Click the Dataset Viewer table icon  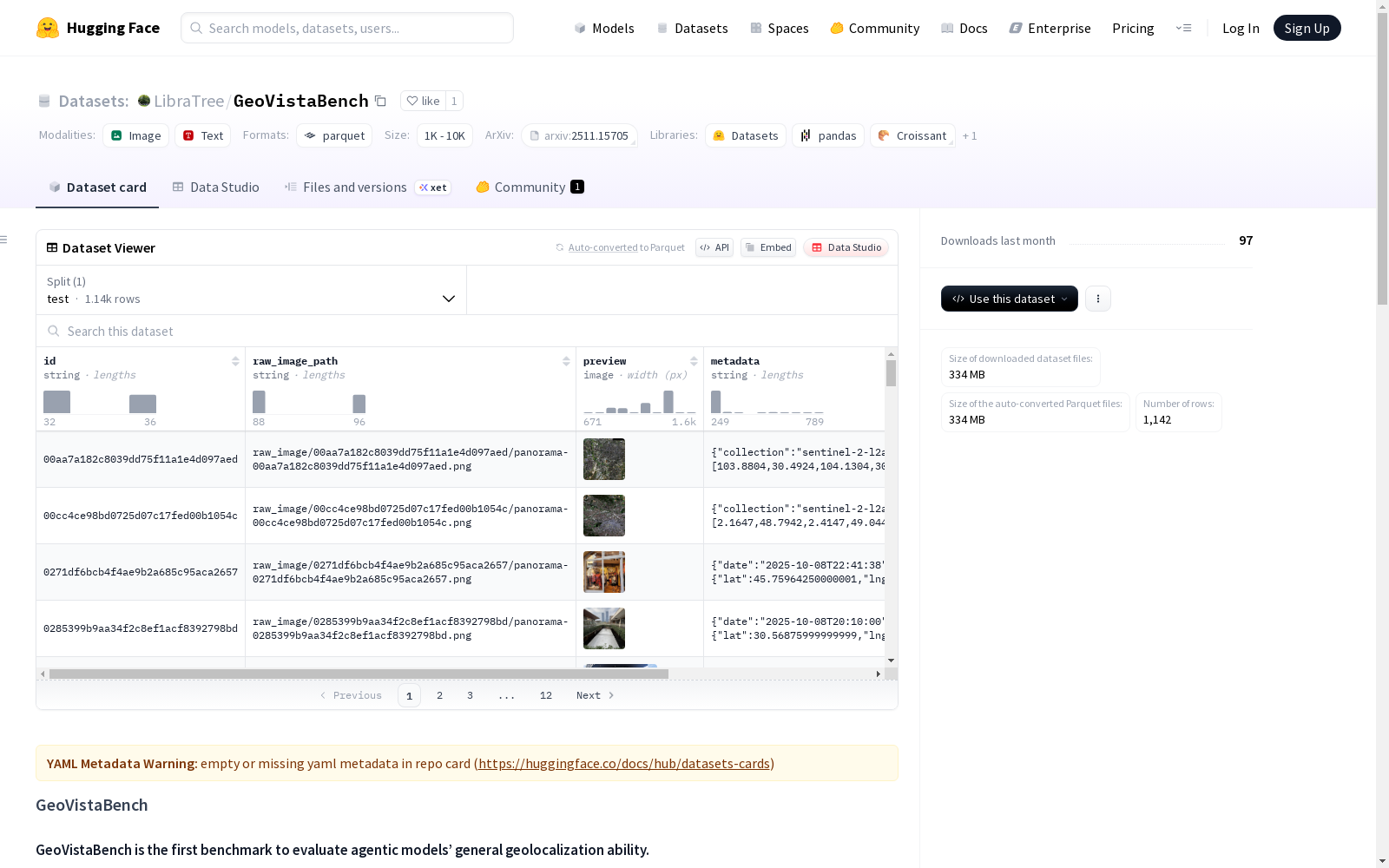point(52,247)
